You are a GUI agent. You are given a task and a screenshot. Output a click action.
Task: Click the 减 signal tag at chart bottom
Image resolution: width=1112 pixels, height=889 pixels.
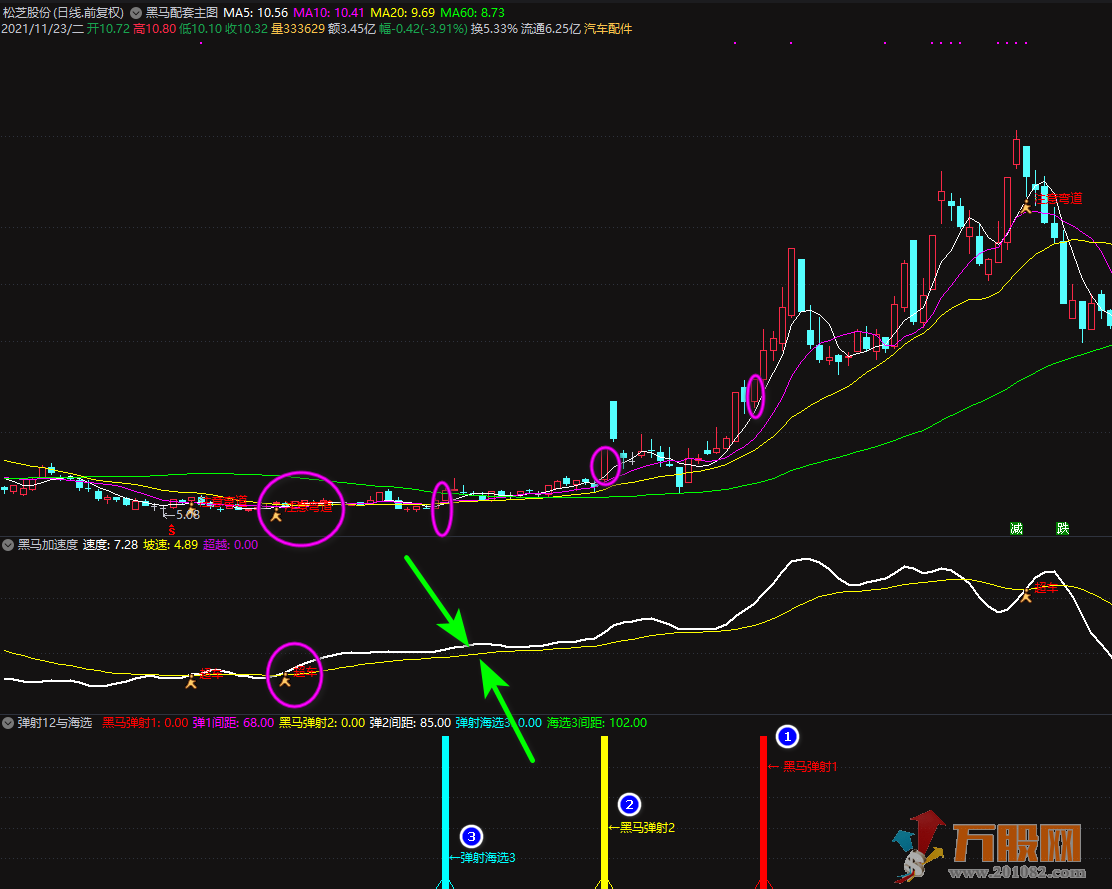(1016, 528)
